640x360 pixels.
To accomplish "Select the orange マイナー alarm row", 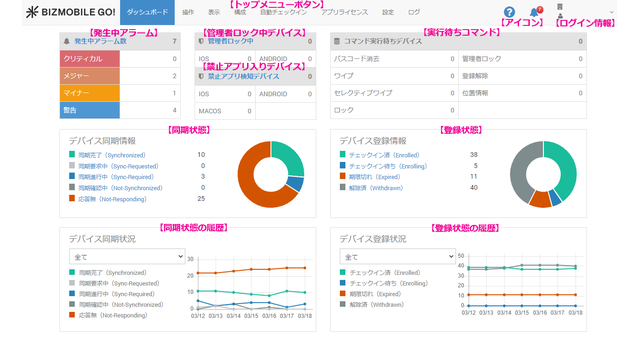I will point(120,93).
